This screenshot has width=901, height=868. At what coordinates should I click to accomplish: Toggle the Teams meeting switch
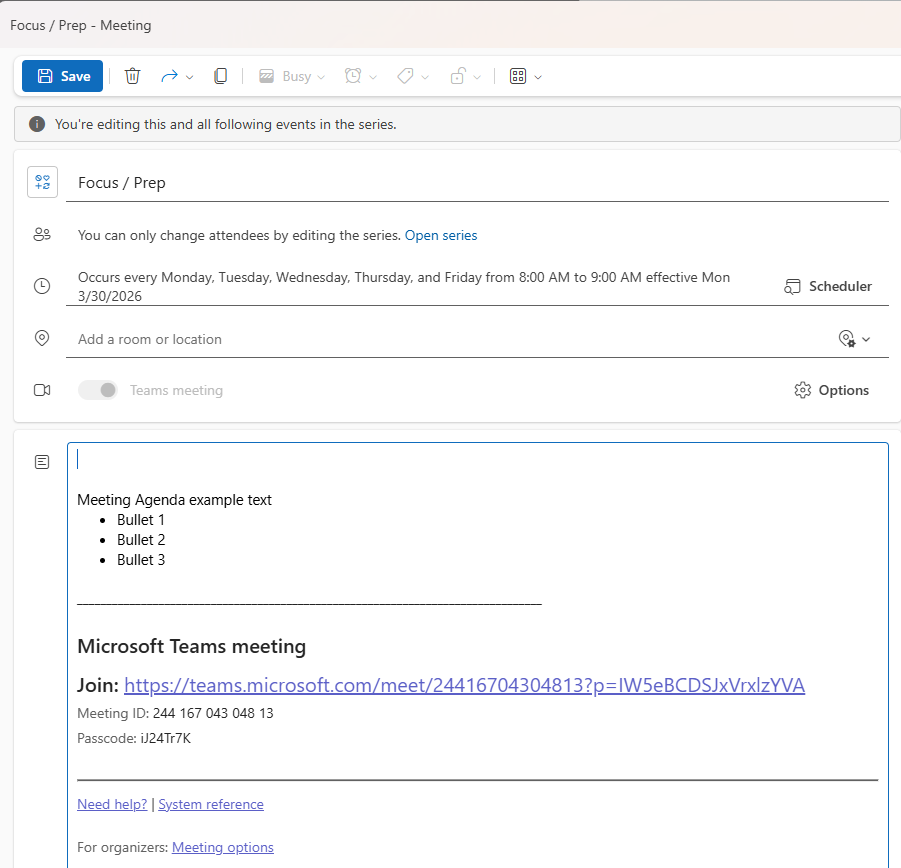[98, 390]
